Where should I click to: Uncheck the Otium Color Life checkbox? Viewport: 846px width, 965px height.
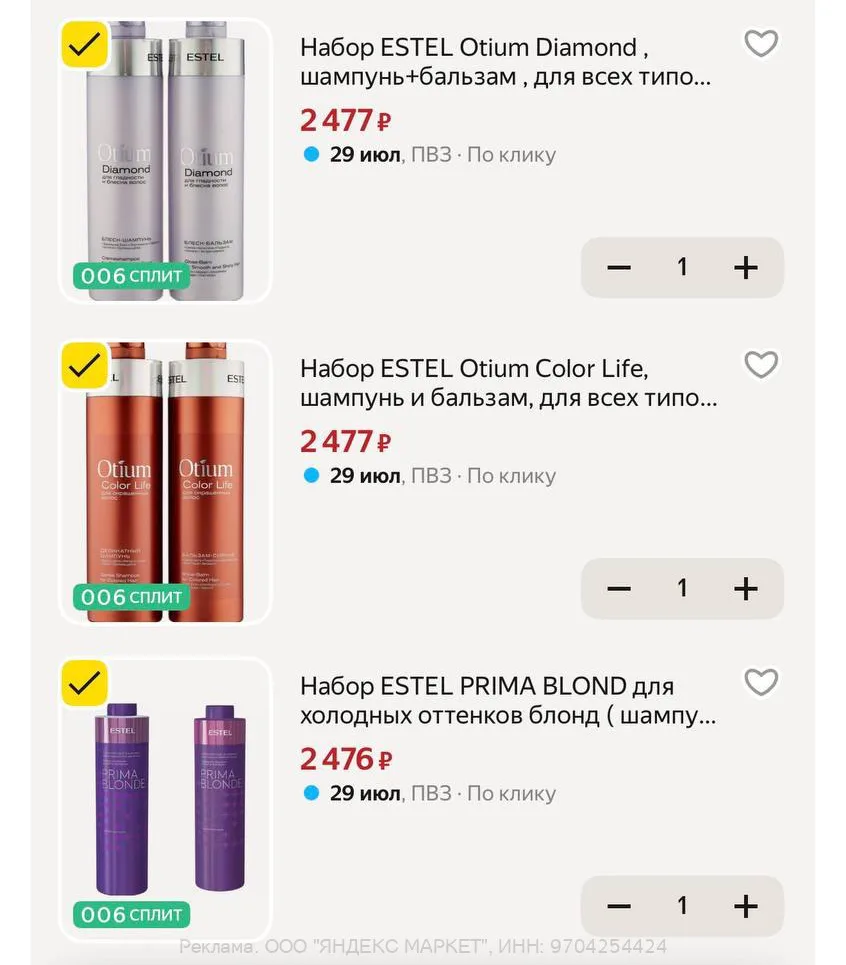[85, 366]
